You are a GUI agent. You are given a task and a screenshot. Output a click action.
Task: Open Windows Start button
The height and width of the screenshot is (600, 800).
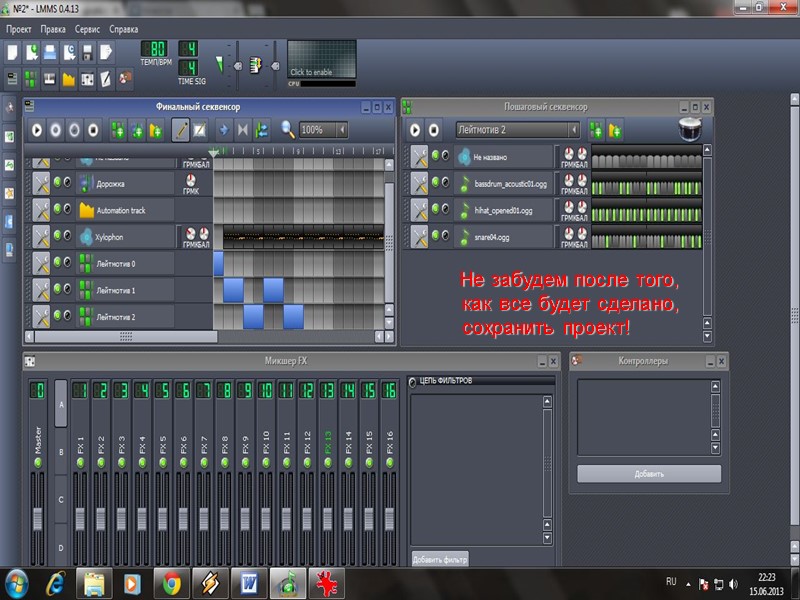tap(17, 584)
